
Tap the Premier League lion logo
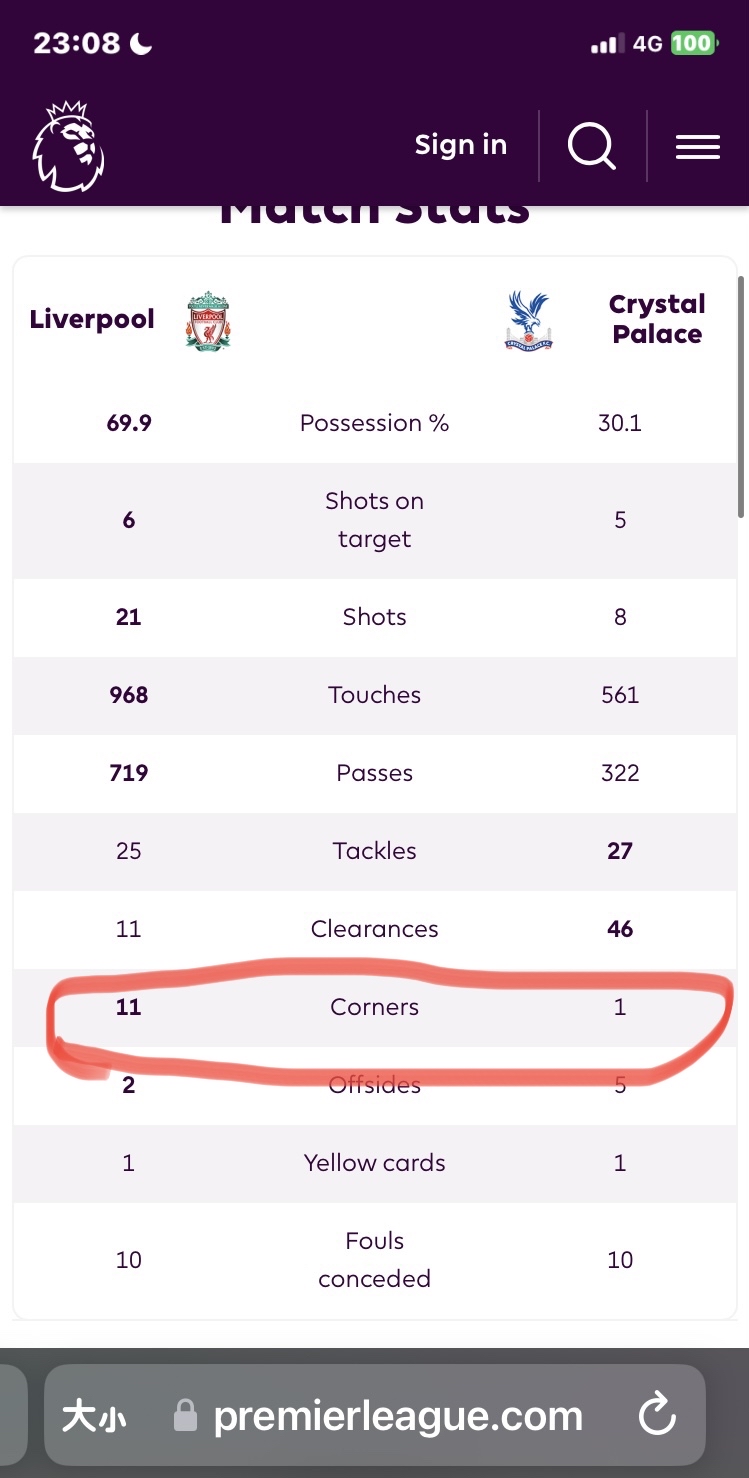[68, 146]
